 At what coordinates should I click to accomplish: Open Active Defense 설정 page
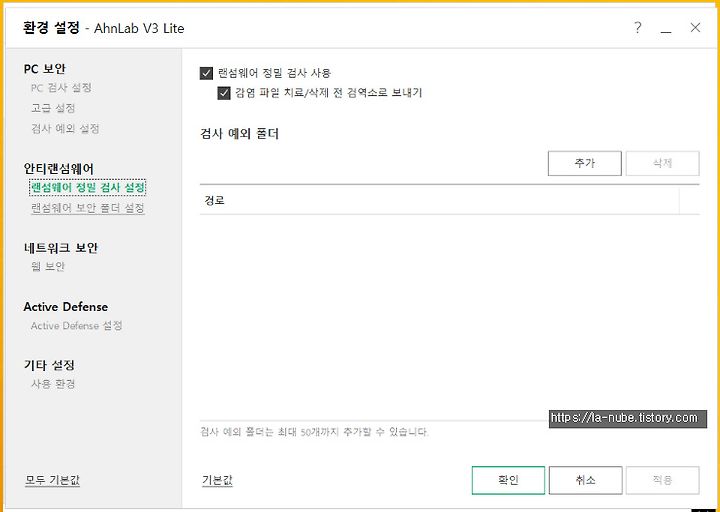click(x=76, y=326)
